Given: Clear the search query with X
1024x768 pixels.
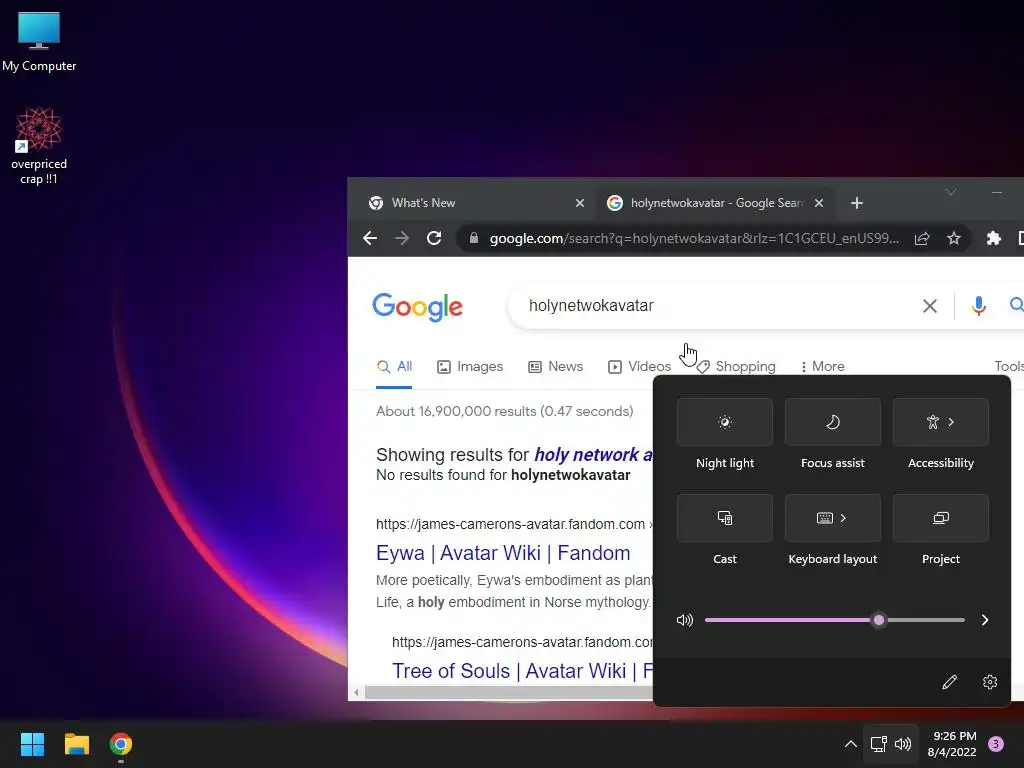Looking at the screenshot, I should 929,306.
